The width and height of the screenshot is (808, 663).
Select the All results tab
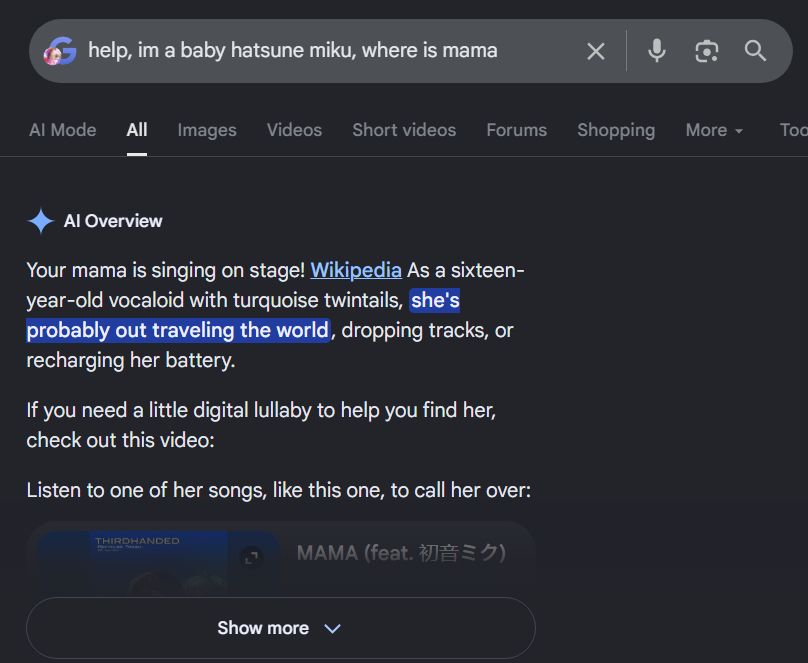coord(137,130)
